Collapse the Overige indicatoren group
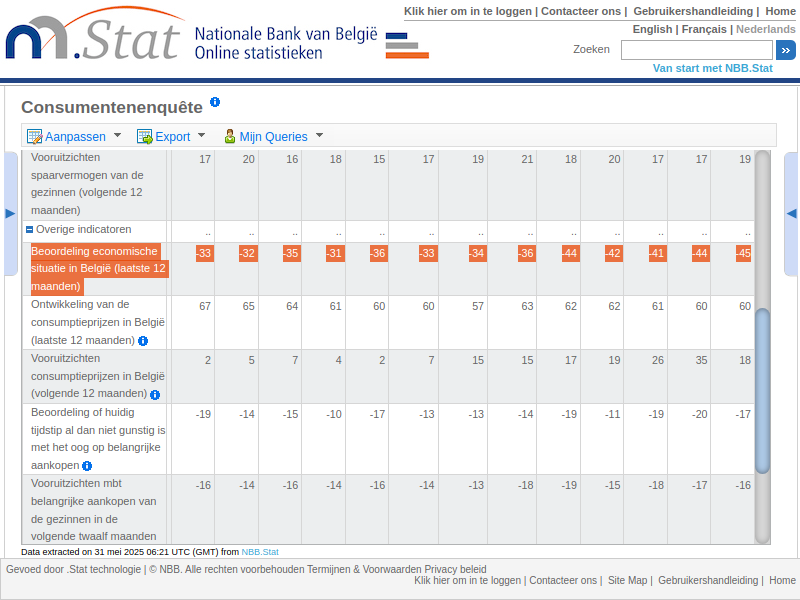The height and width of the screenshot is (600, 800). click(x=30, y=230)
